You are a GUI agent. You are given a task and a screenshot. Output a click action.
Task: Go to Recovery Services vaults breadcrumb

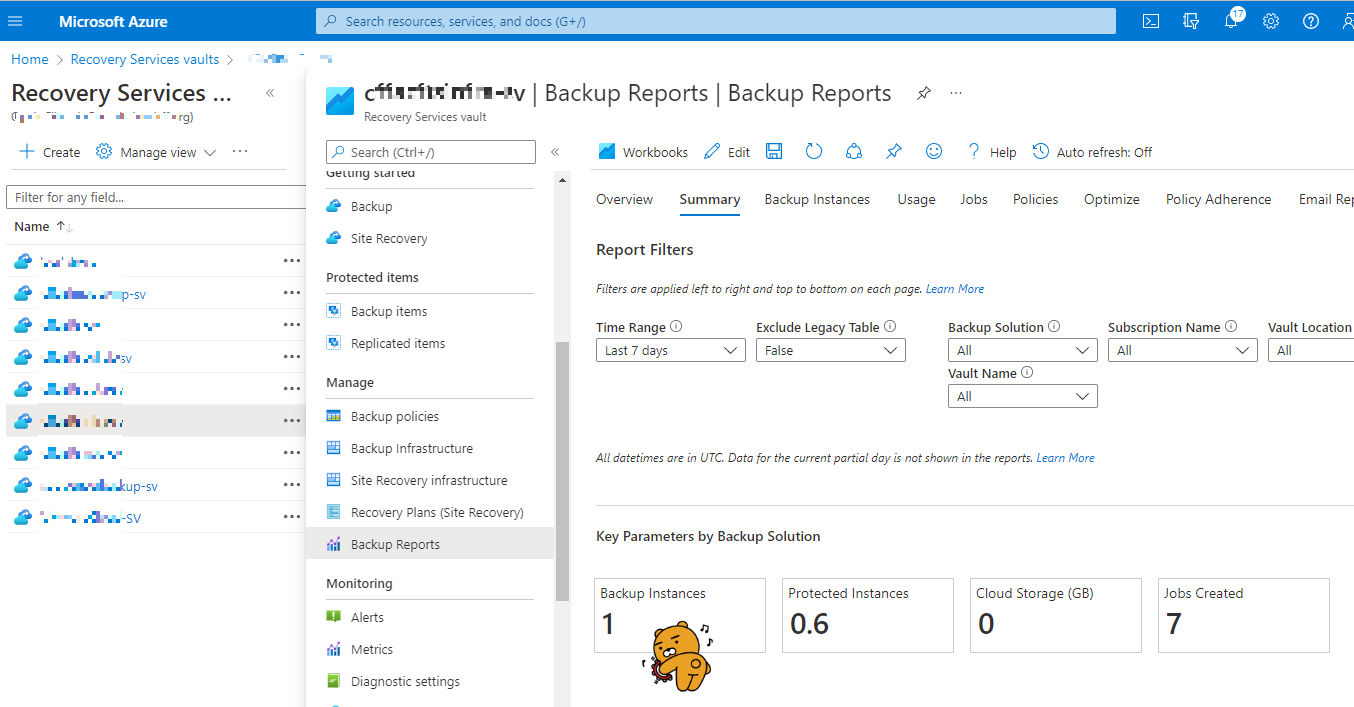coord(145,60)
